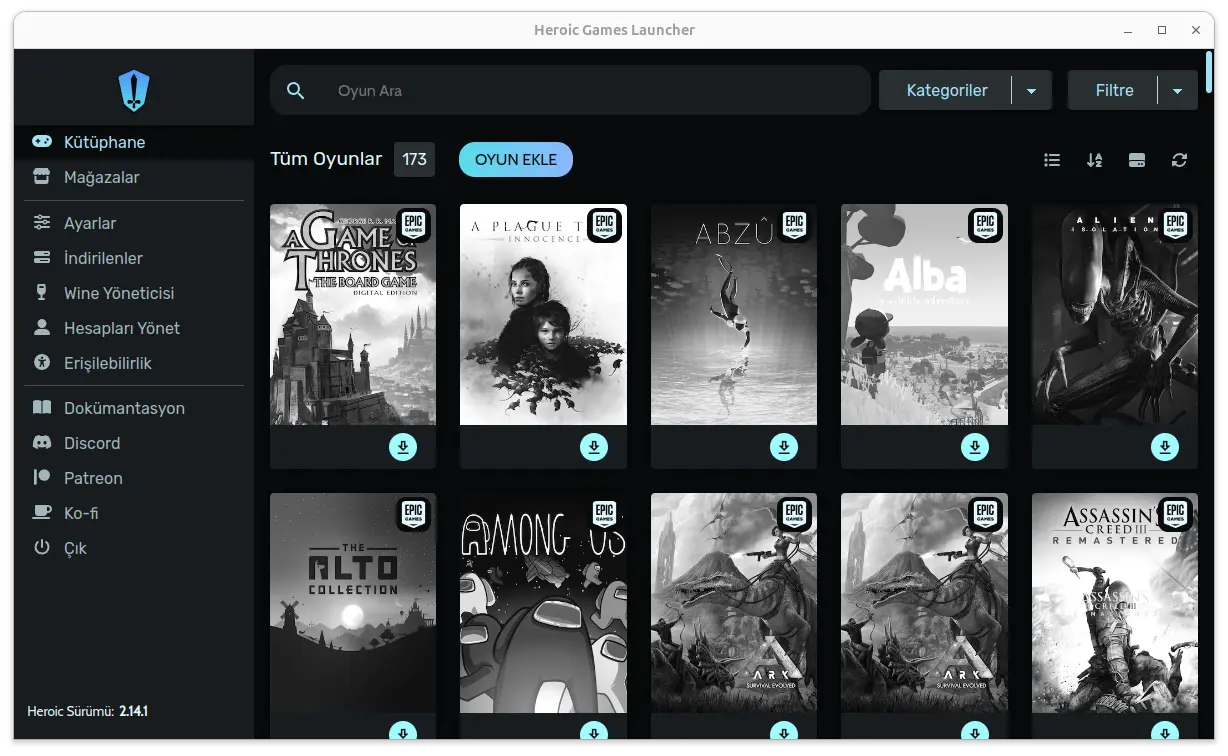
Task: Open Dokümantasyon documentation link
Action: [134, 408]
